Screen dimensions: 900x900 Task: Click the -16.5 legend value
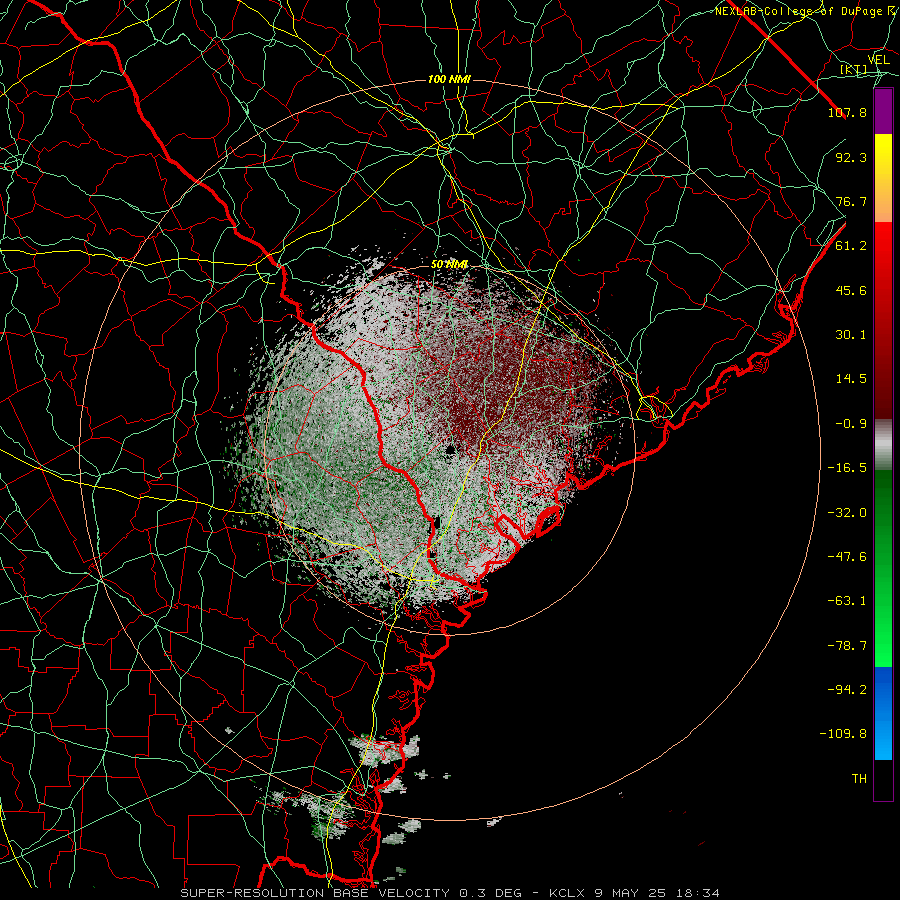coord(847,468)
